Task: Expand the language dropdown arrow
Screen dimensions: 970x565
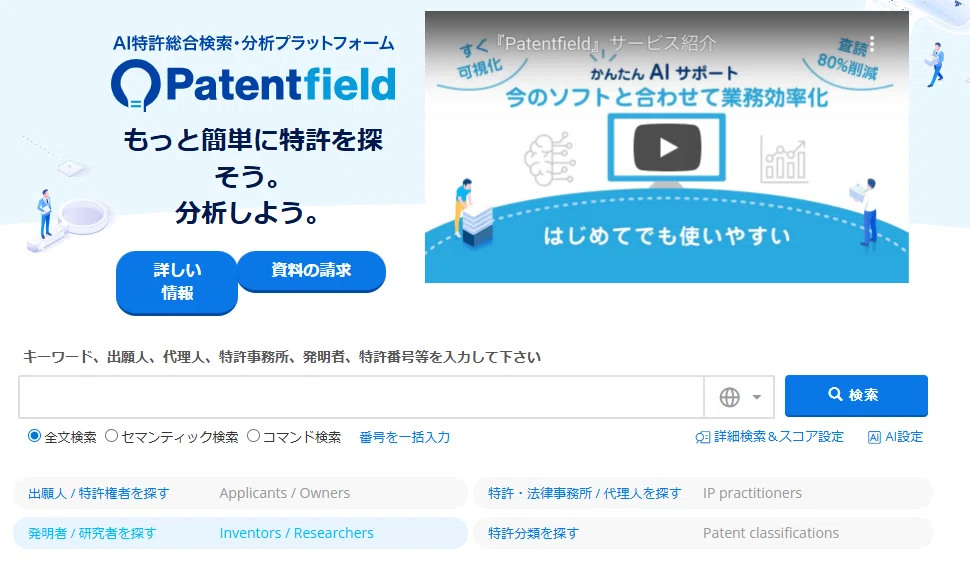Action: tap(757, 397)
